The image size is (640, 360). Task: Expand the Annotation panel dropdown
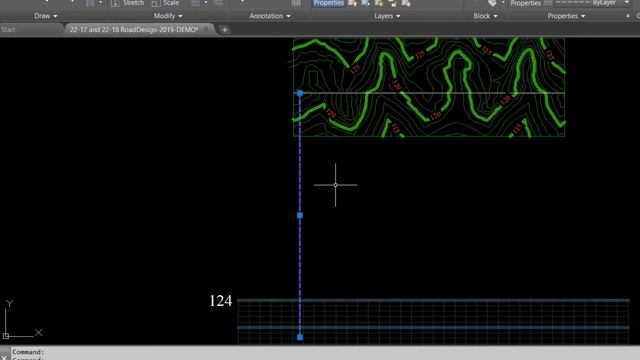(x=270, y=16)
